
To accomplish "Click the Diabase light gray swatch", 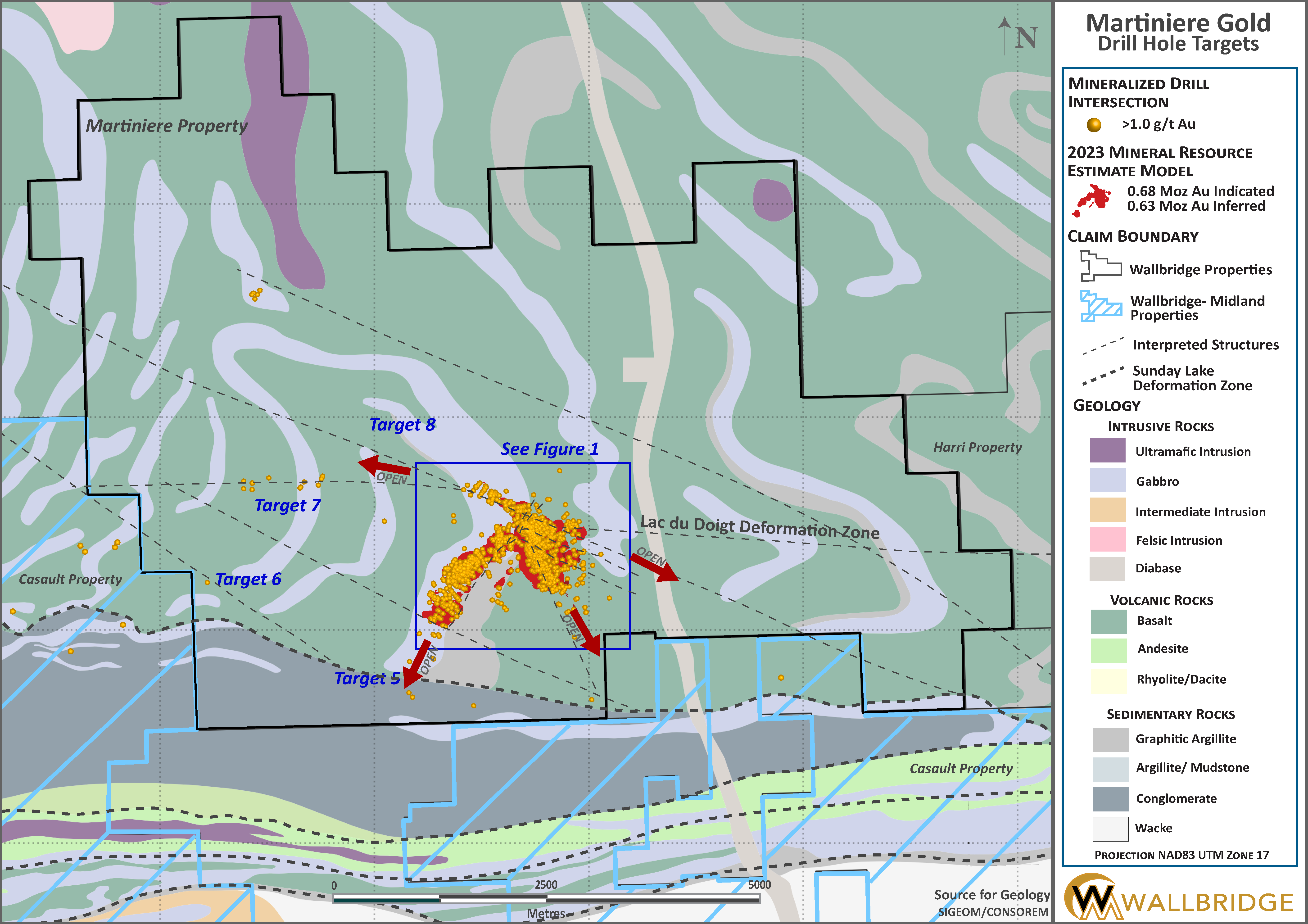I will point(1108,569).
